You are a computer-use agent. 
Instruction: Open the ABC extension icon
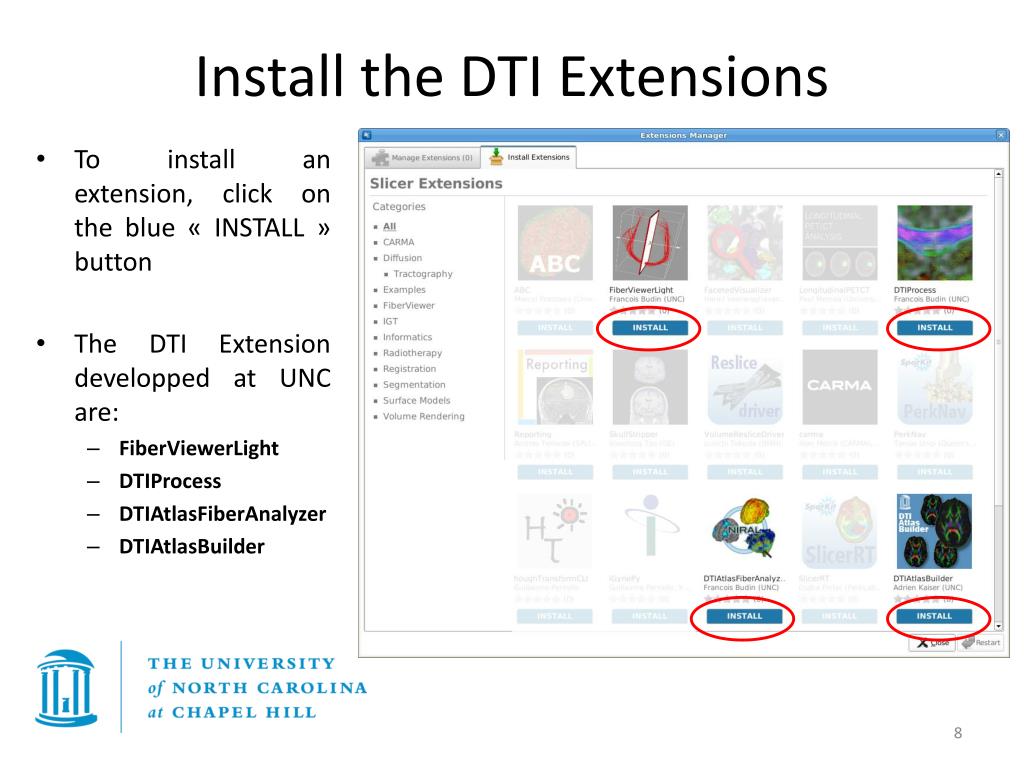[x=555, y=243]
